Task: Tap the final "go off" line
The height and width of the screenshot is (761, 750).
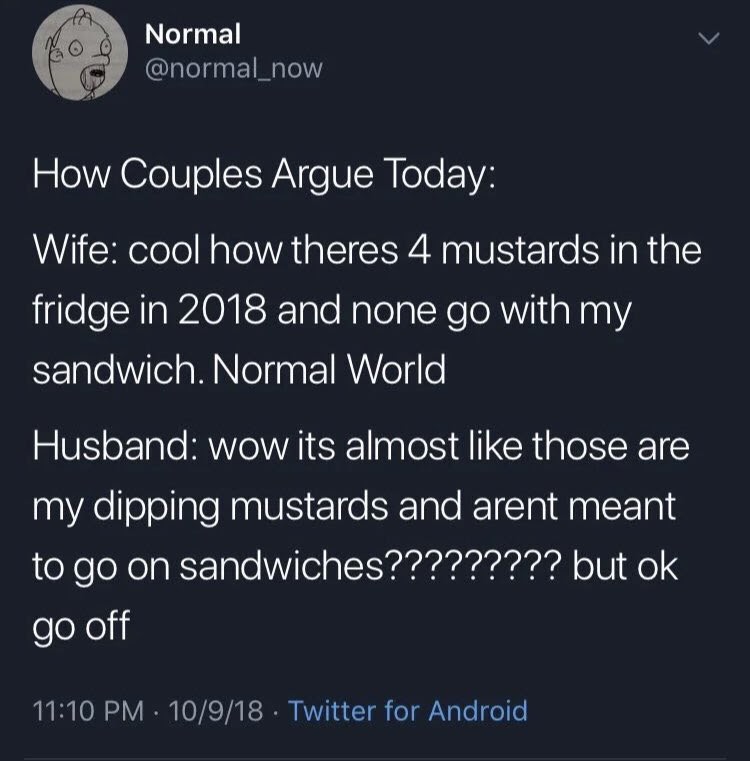Action: pyautogui.click(x=82, y=629)
